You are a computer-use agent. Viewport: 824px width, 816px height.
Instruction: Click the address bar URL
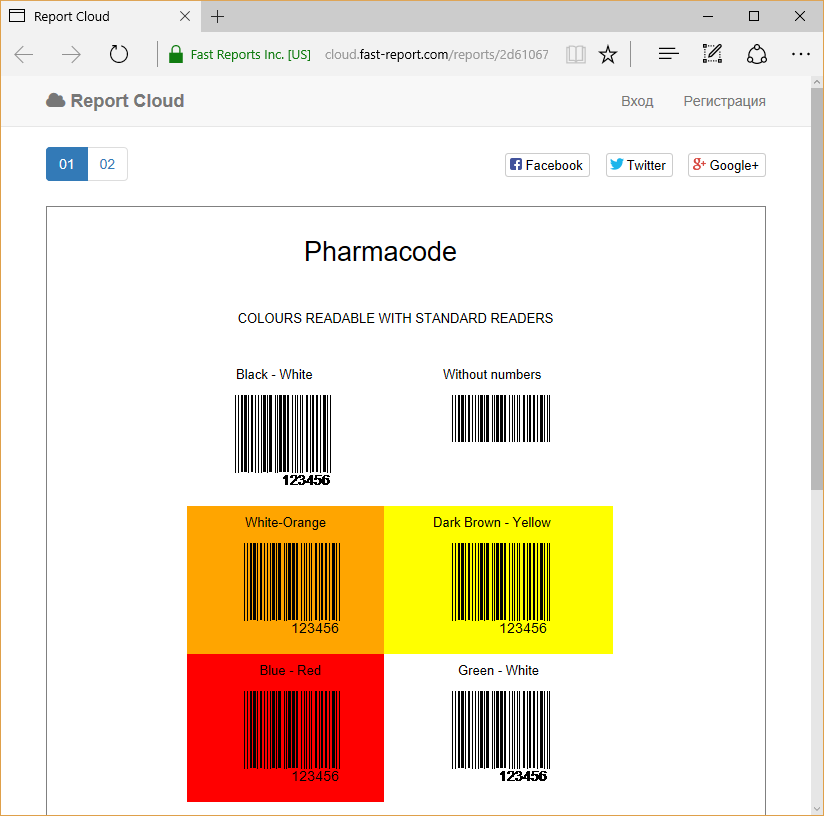[436, 55]
